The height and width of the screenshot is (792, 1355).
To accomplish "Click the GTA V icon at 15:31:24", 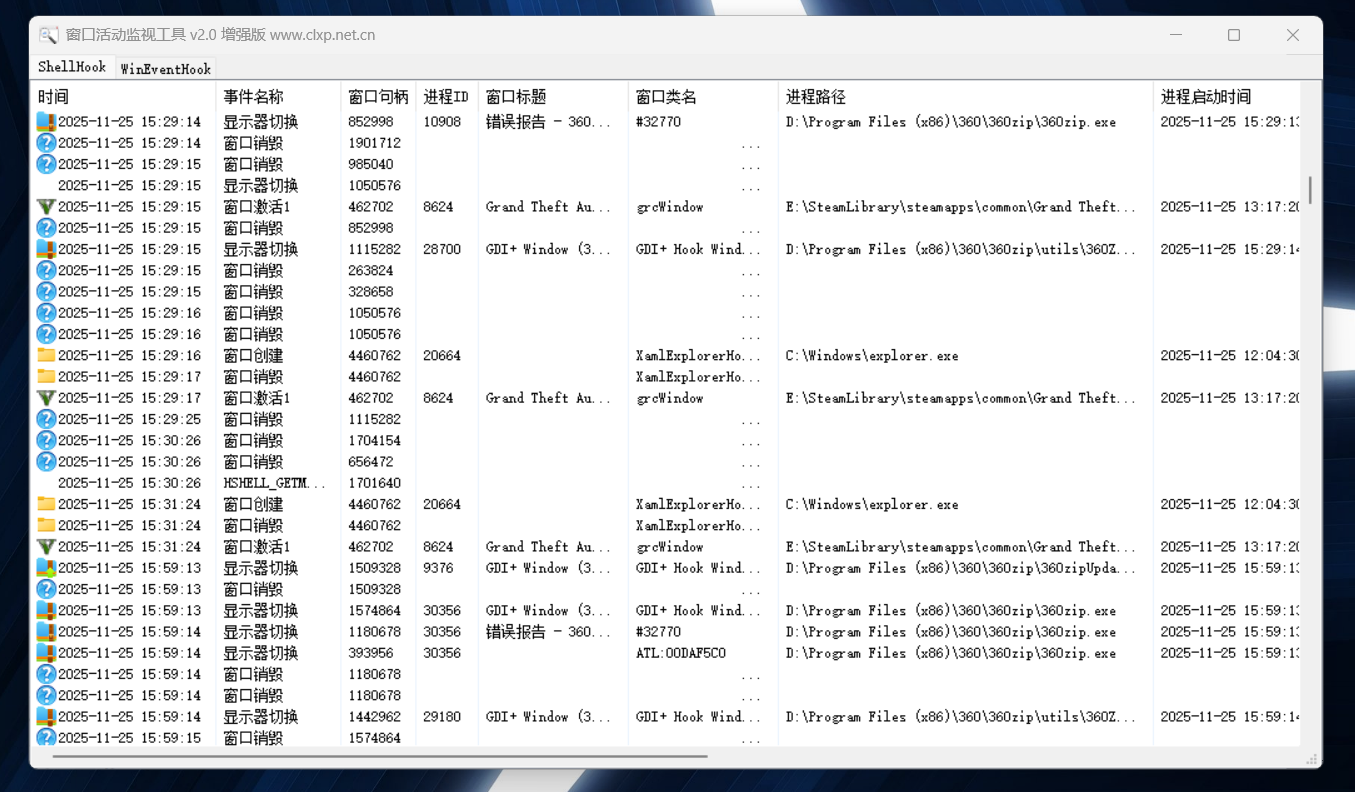I will (46, 547).
